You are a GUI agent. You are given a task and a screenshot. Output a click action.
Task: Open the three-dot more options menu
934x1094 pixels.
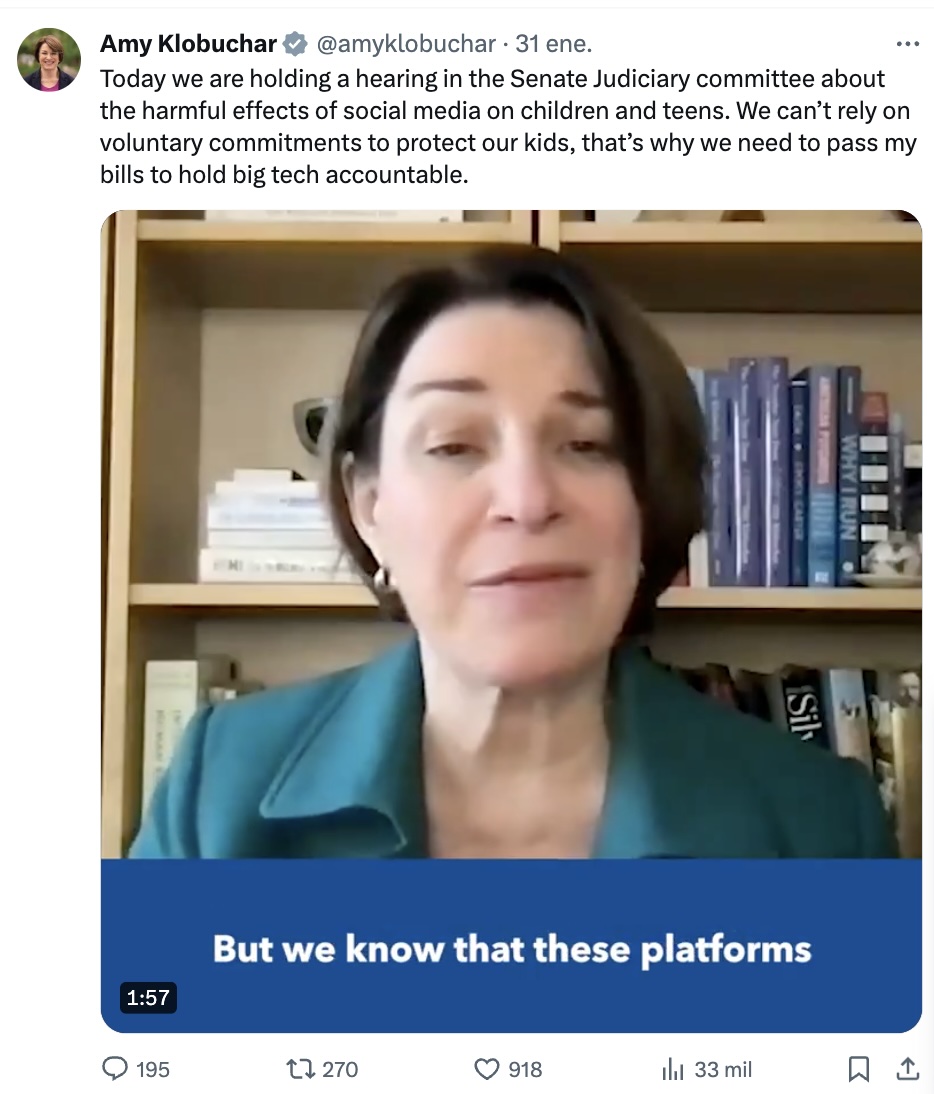click(907, 44)
